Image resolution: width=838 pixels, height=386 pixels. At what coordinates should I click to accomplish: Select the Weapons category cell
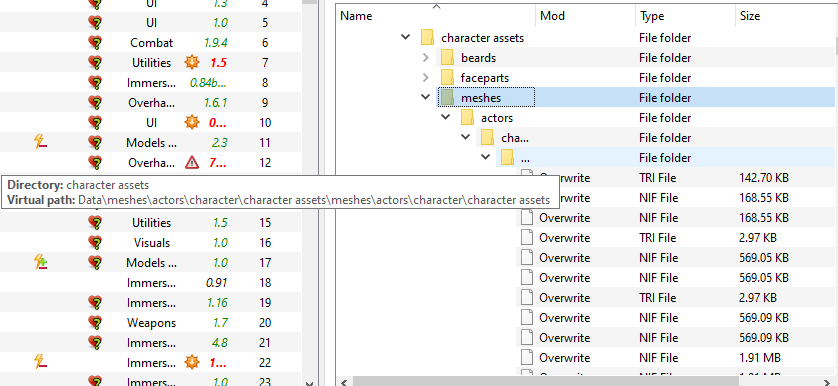coord(152,323)
